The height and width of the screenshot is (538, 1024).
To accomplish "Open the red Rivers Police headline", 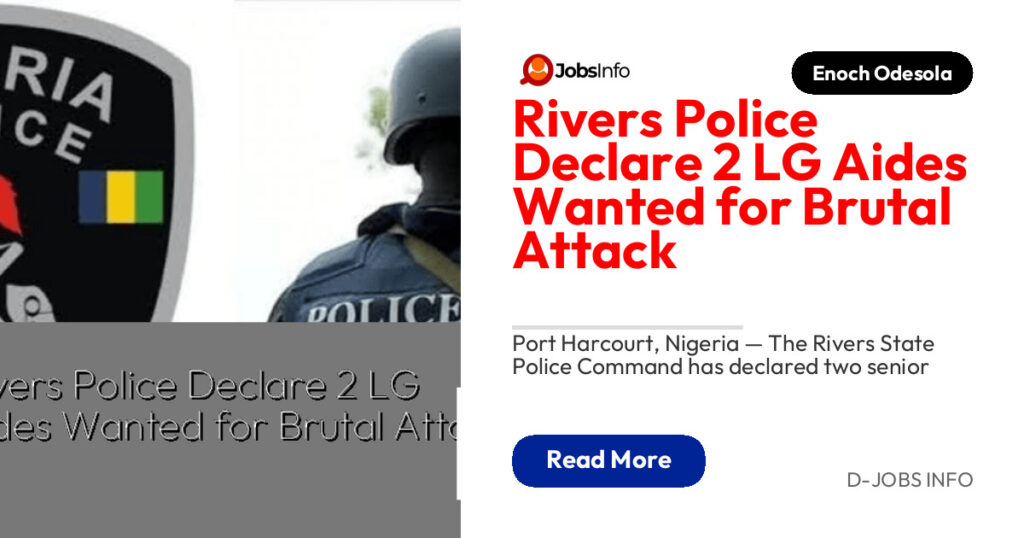I will tap(739, 185).
